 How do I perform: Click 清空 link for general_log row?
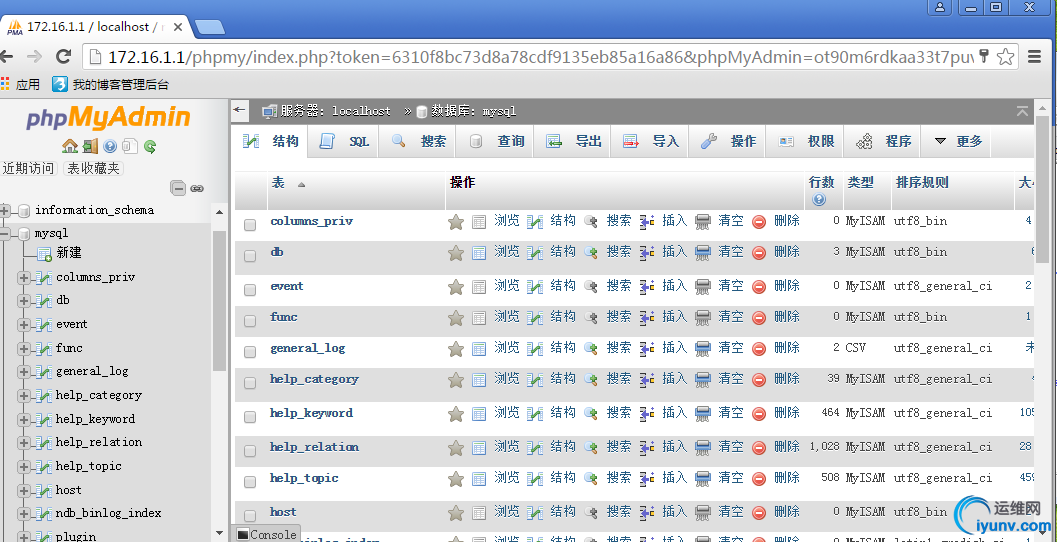[x=731, y=348]
